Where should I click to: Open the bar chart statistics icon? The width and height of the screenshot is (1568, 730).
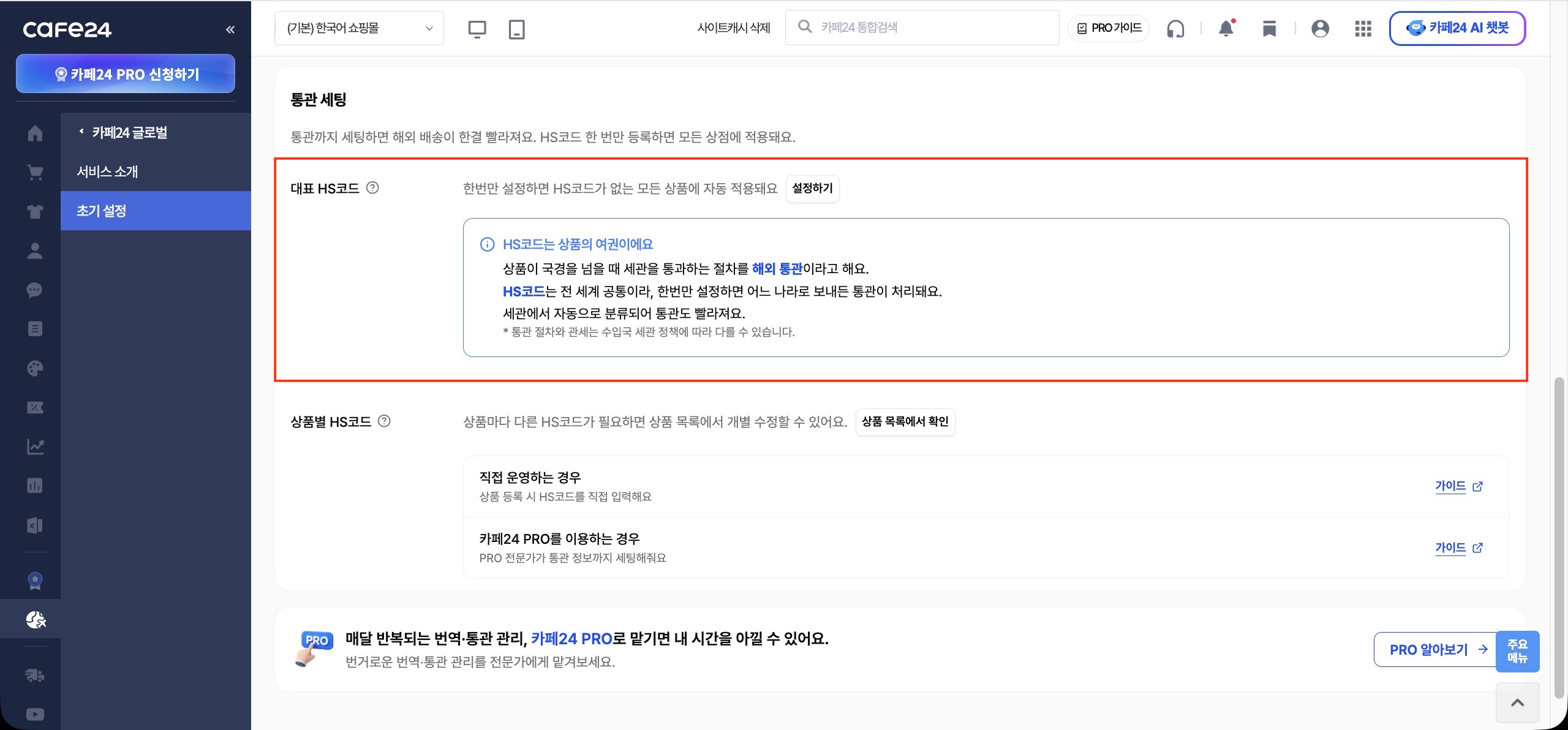tap(35, 486)
